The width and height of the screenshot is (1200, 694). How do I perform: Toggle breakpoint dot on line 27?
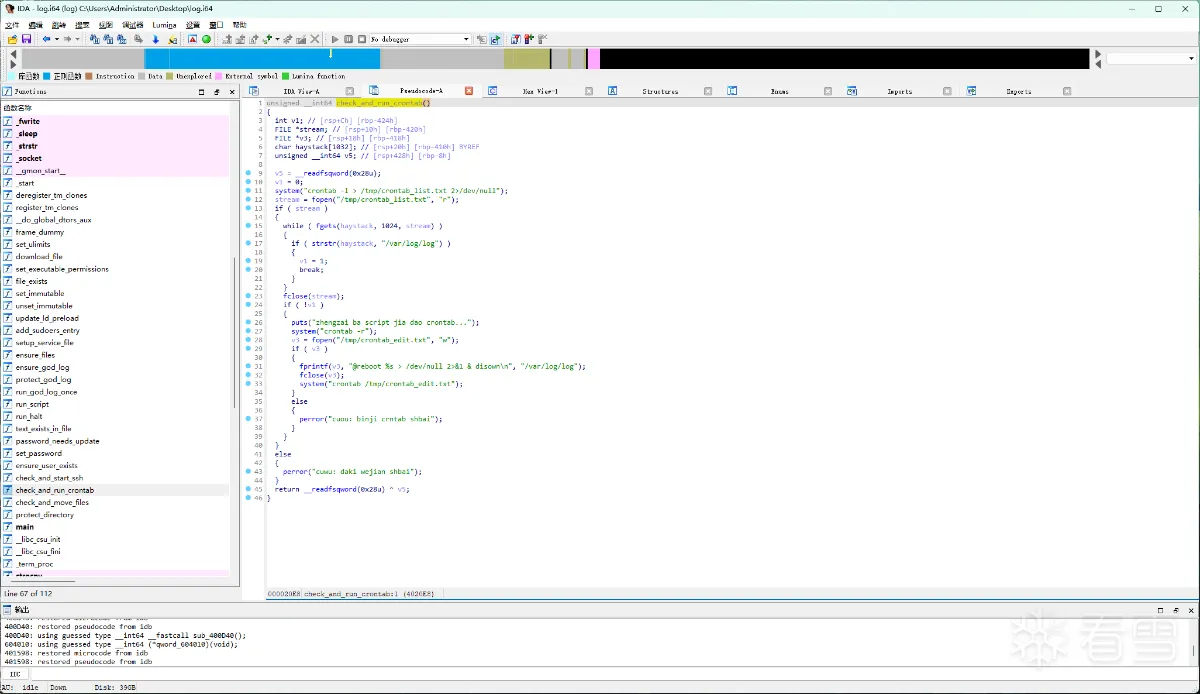[x=249, y=331]
